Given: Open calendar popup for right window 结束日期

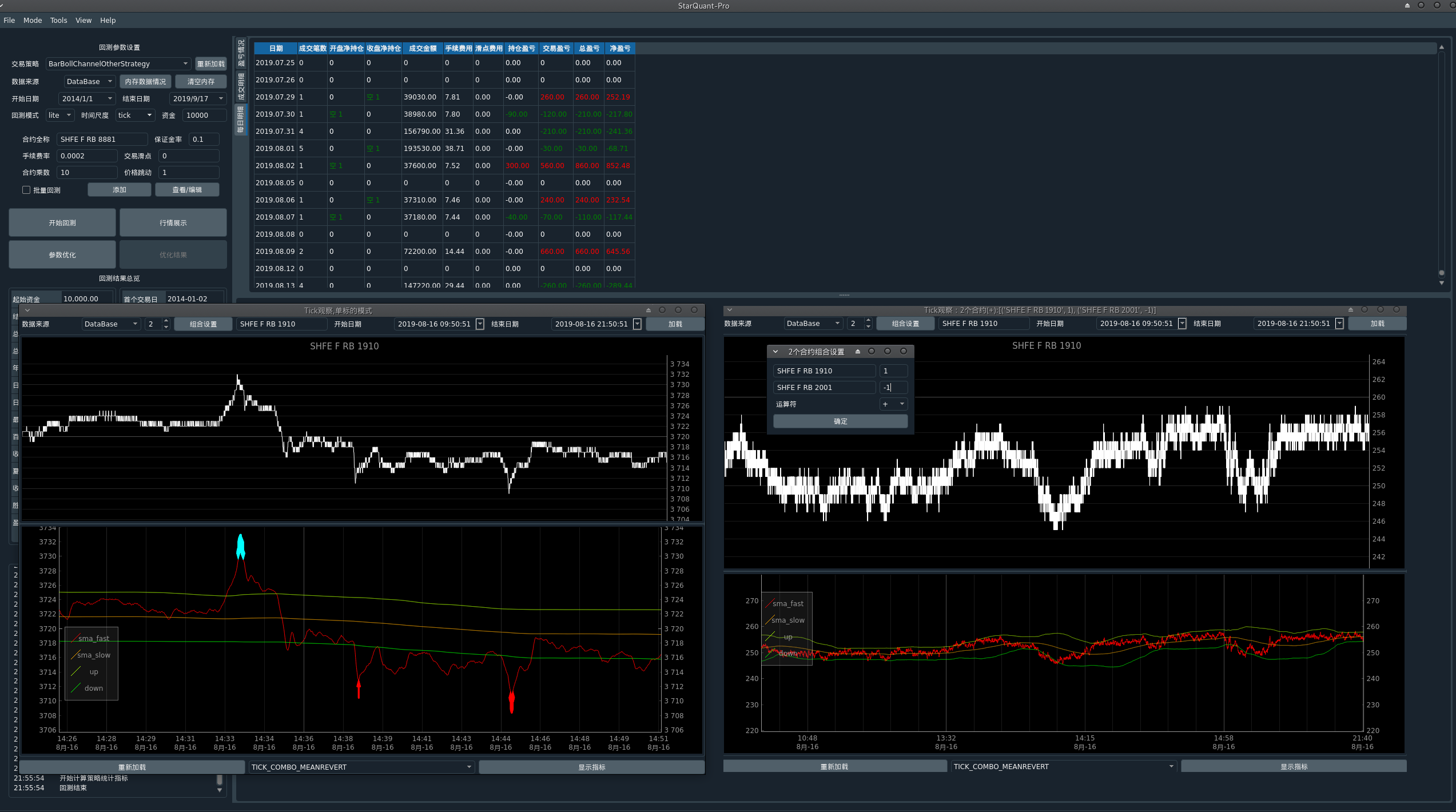Looking at the screenshot, I should click(1339, 324).
